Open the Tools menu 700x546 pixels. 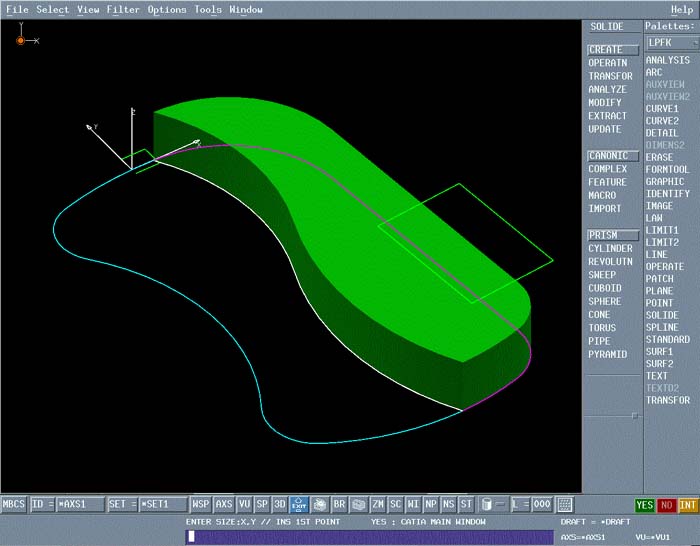[x=208, y=9]
